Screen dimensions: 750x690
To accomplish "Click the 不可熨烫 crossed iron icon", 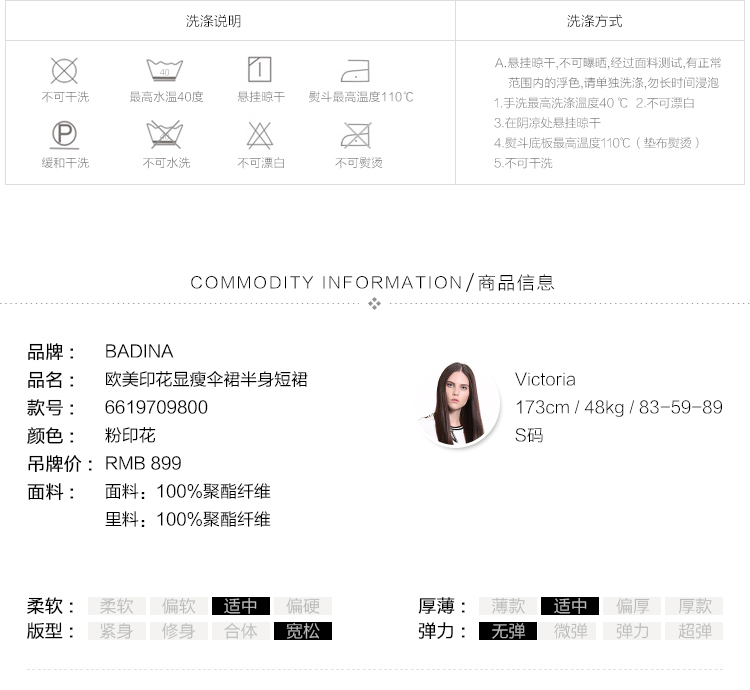I will point(356,134).
